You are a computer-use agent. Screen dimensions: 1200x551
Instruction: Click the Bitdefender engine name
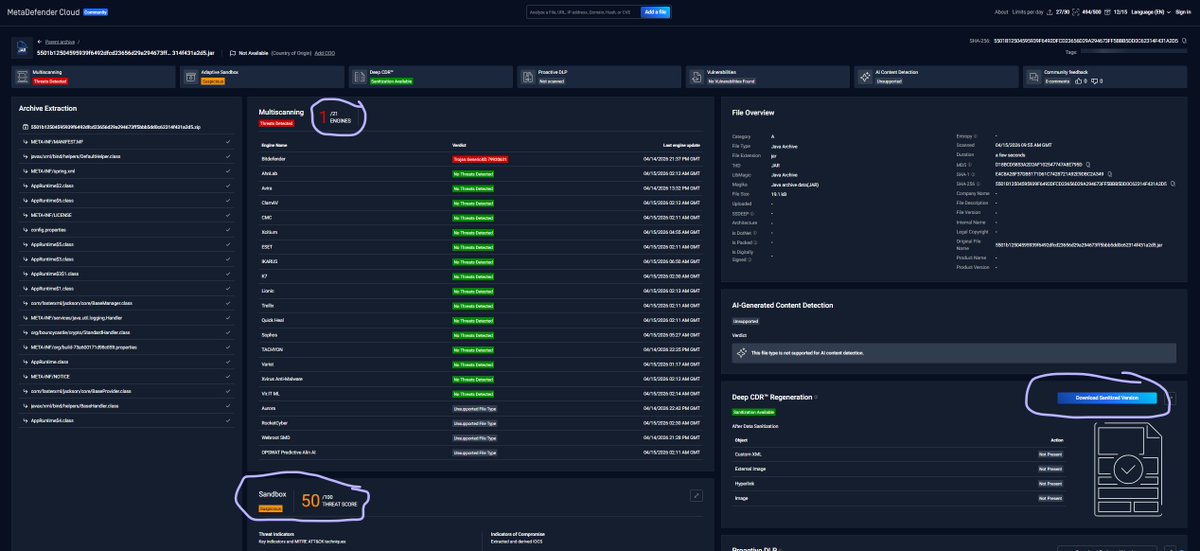tap(271, 159)
